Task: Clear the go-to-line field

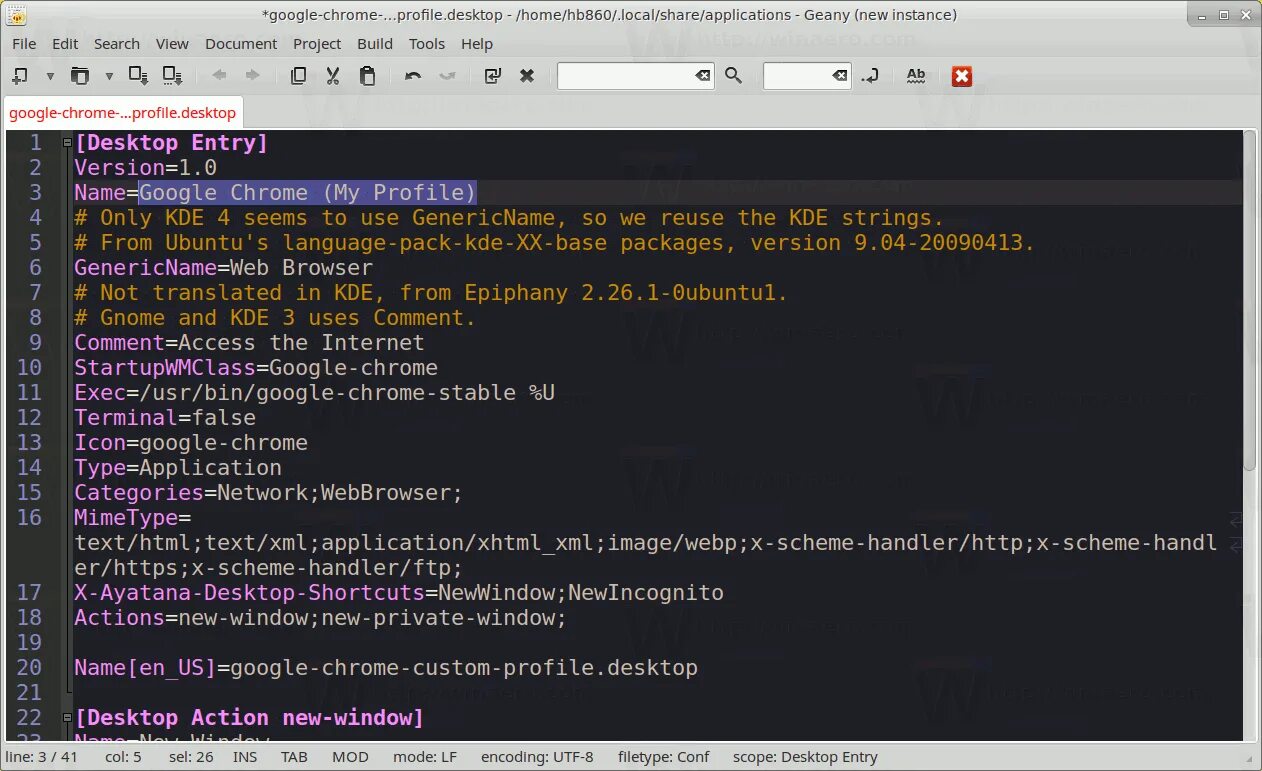Action: coord(840,76)
